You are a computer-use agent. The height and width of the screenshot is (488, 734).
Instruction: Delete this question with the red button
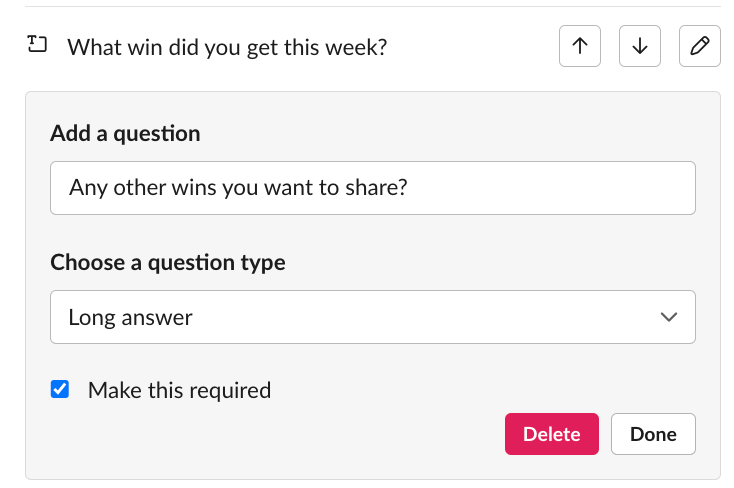(x=551, y=434)
